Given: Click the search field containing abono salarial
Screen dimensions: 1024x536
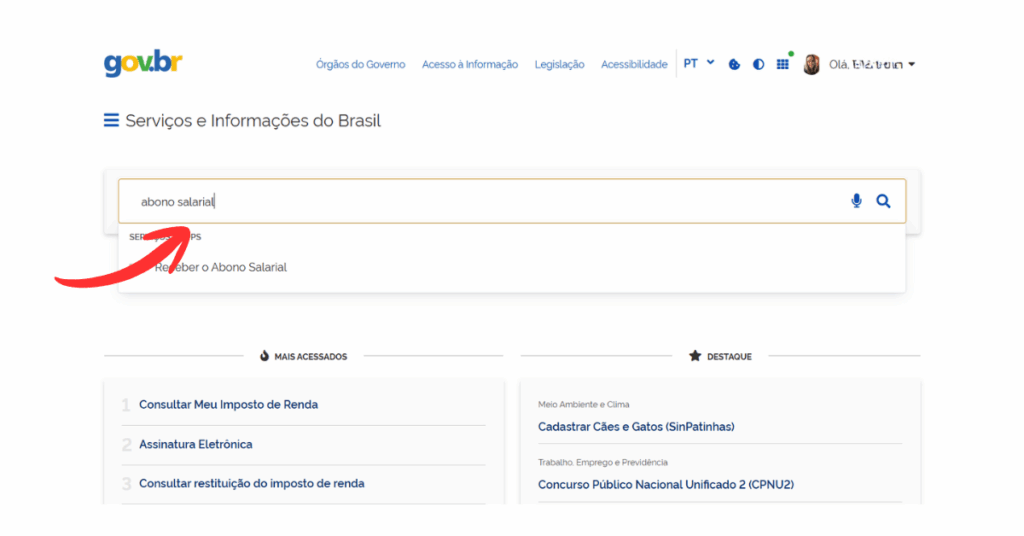Looking at the screenshot, I should [480, 201].
